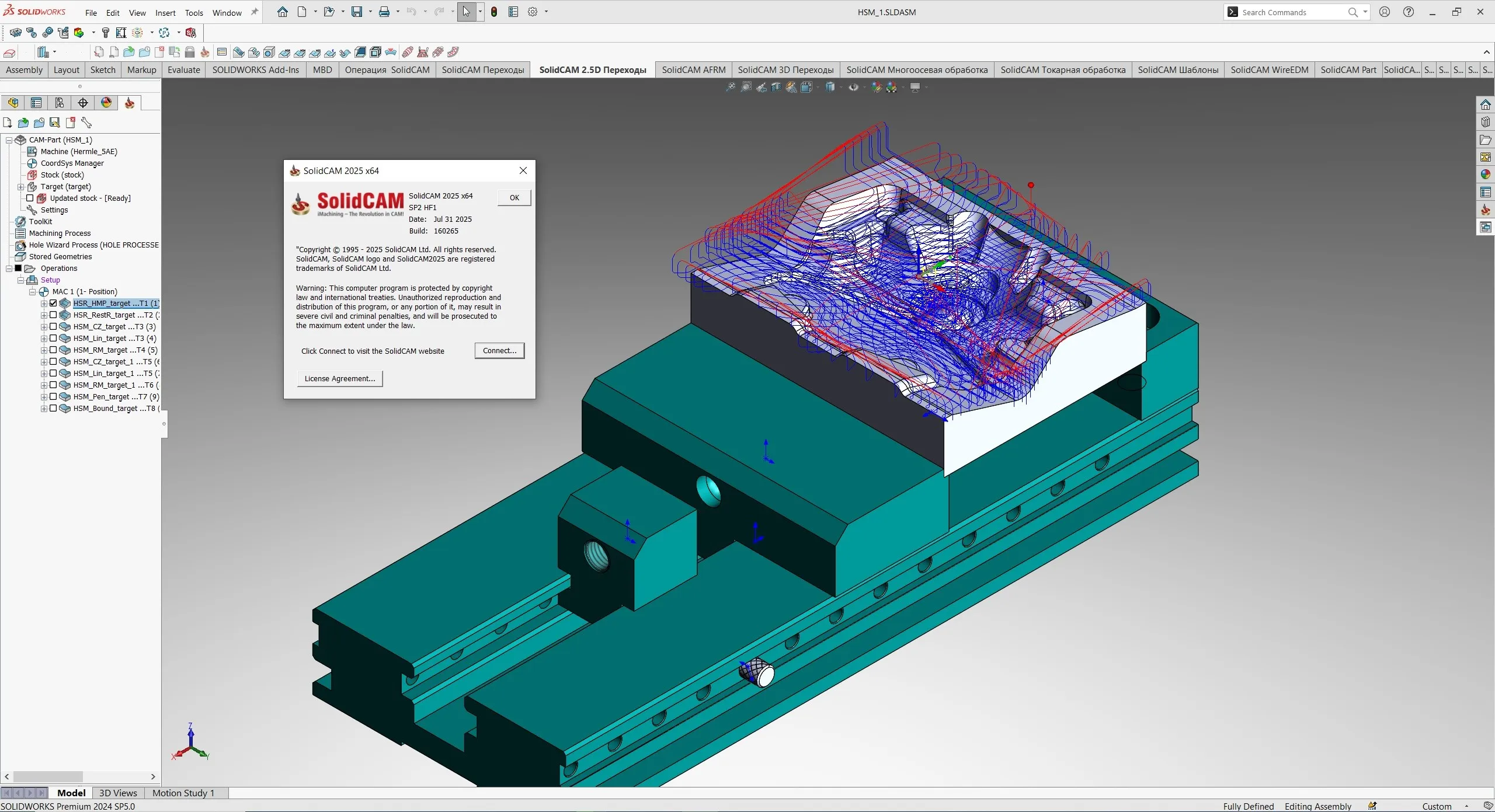Open the Tools menu

click(194, 13)
